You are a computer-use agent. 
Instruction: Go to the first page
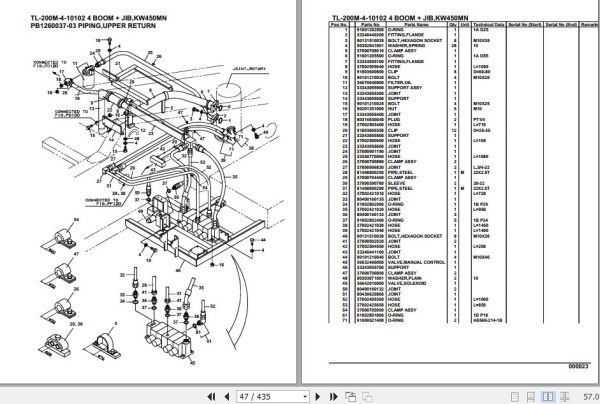click(211, 397)
